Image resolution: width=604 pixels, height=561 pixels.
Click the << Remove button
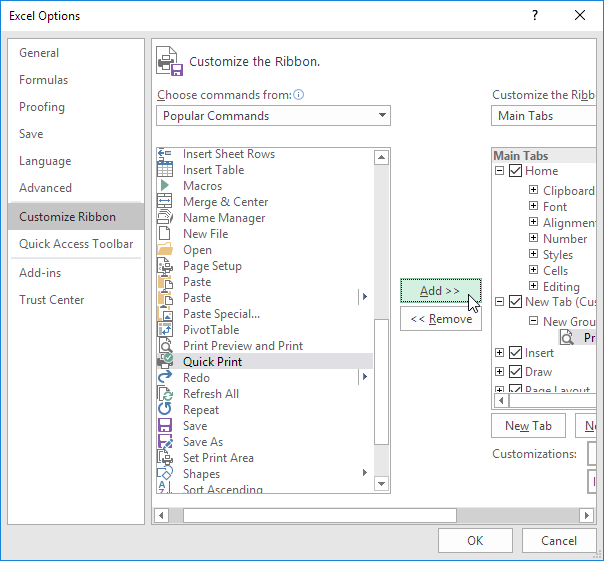441,319
